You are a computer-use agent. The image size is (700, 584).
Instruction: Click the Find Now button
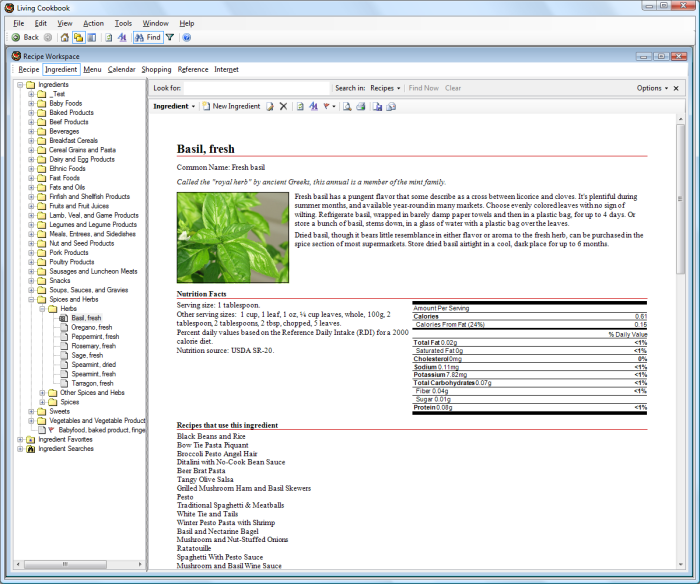click(424, 88)
